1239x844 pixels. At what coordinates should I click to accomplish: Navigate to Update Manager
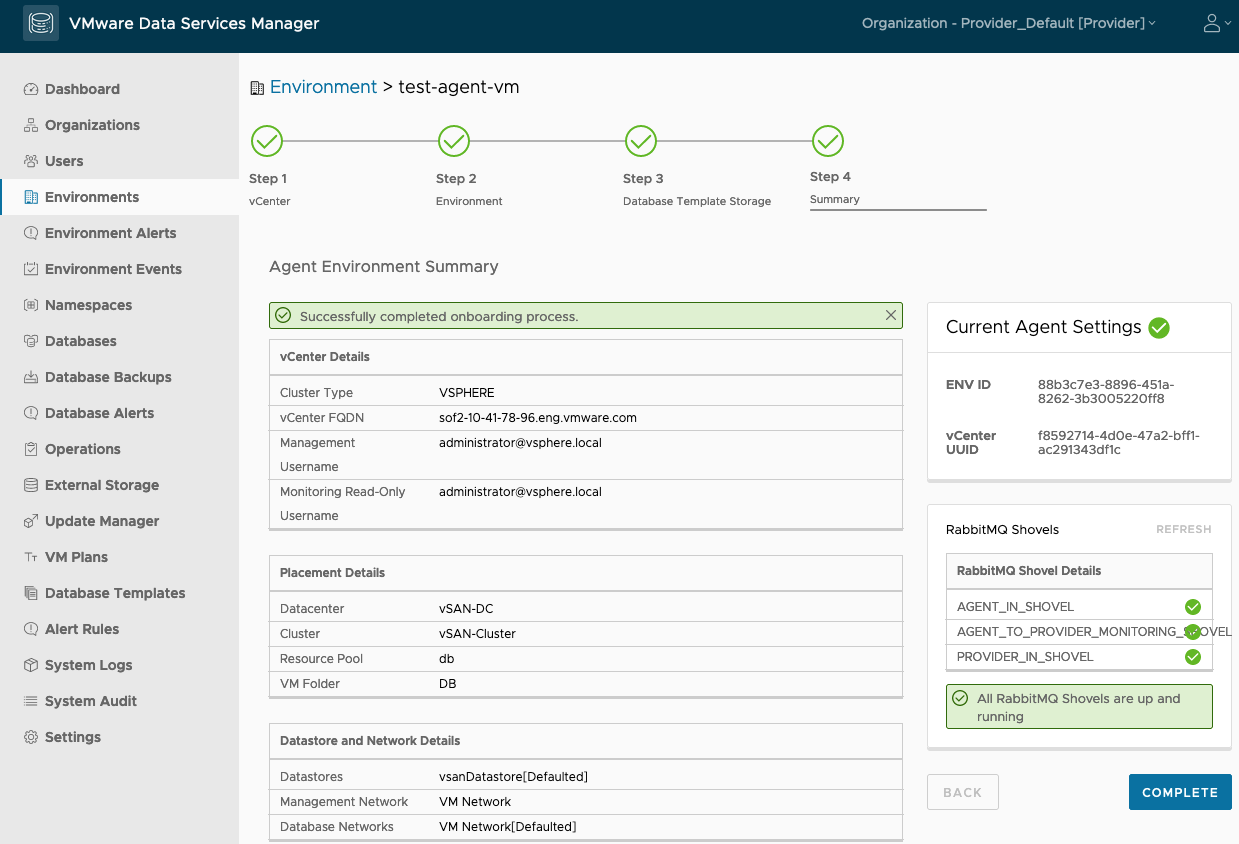(102, 521)
